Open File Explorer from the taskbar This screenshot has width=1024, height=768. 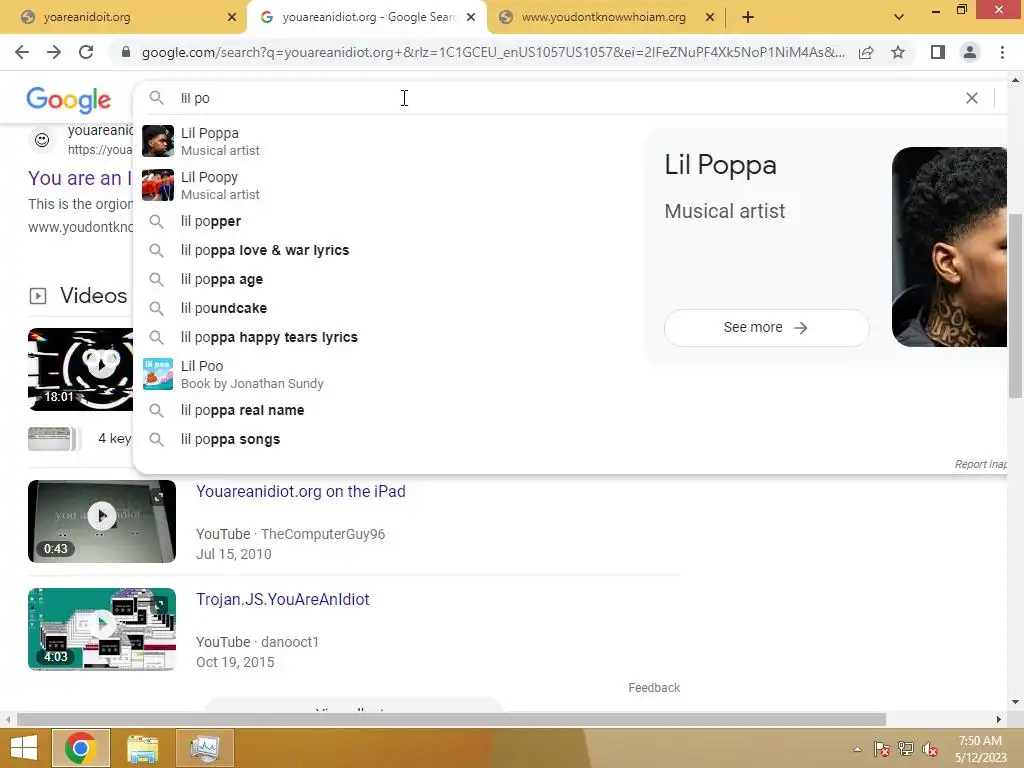(x=142, y=748)
